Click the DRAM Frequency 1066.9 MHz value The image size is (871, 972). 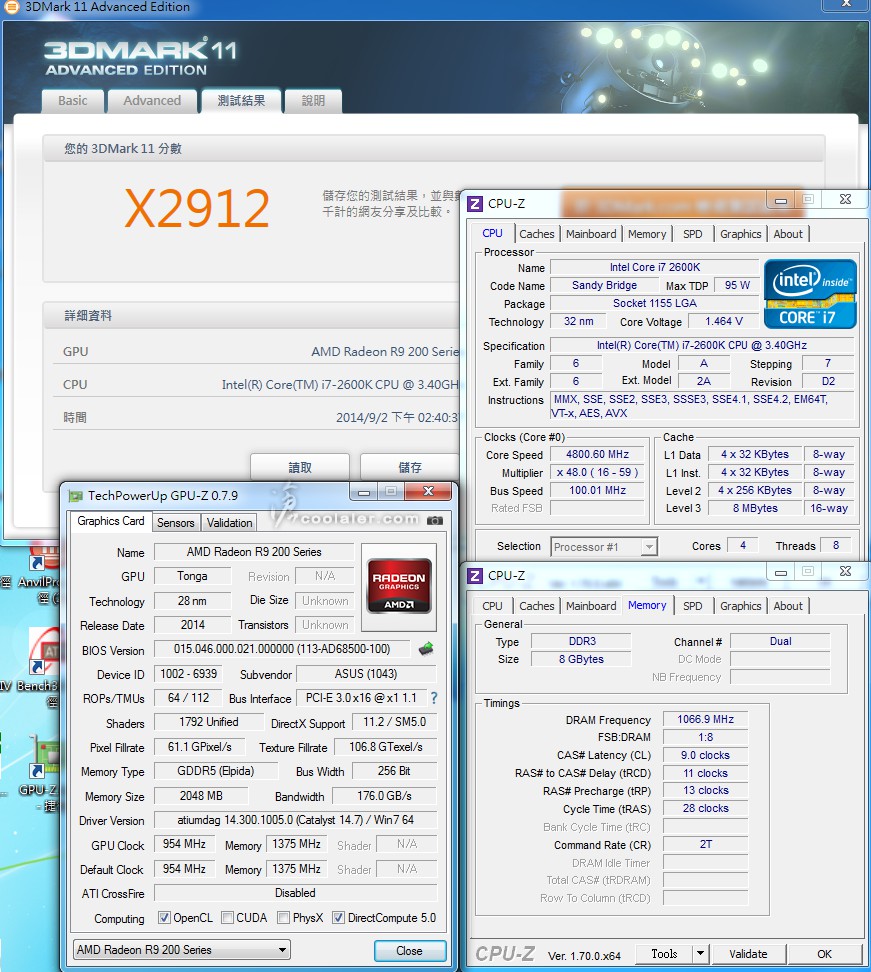point(705,719)
